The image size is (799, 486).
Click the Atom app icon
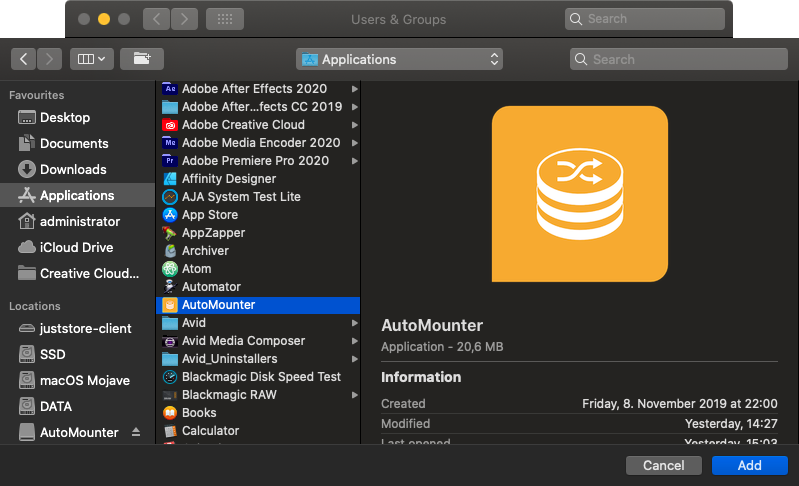tap(170, 269)
